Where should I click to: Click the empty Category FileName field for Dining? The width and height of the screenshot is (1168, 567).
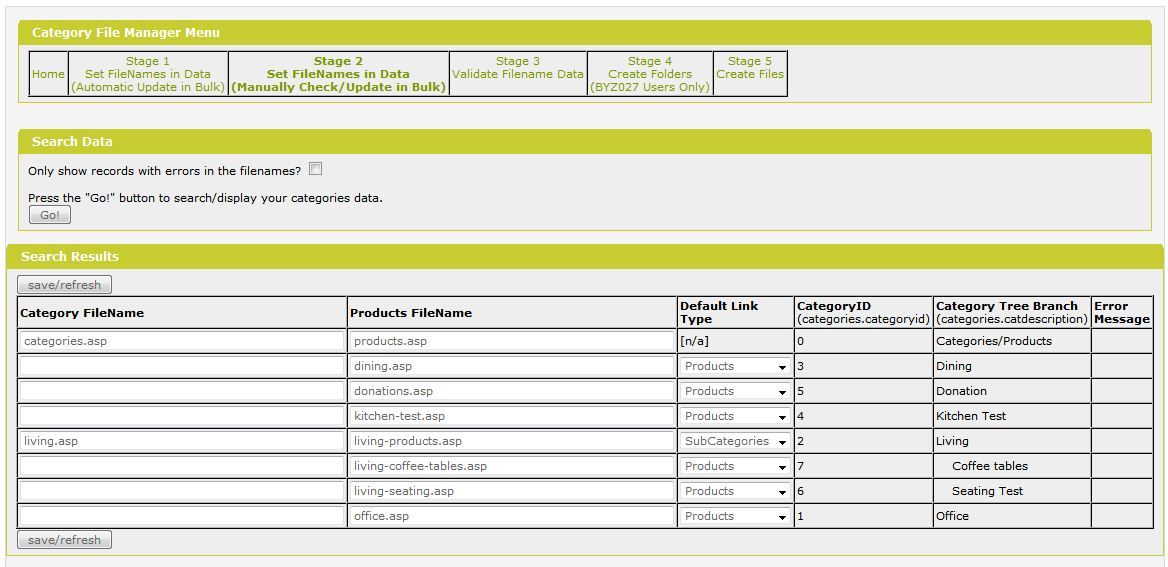[182, 366]
